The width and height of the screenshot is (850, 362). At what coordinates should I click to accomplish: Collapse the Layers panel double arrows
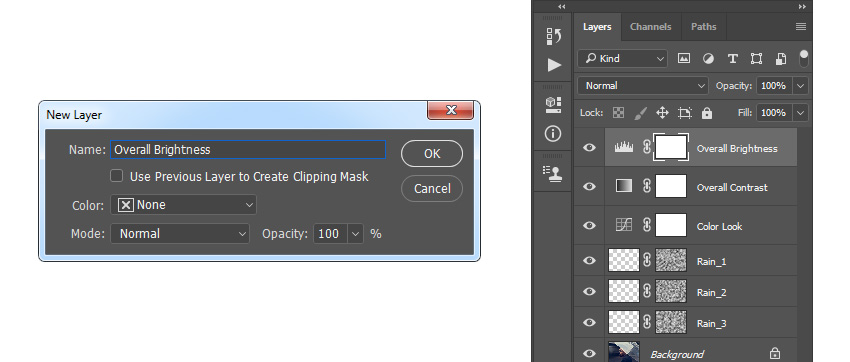point(802,7)
